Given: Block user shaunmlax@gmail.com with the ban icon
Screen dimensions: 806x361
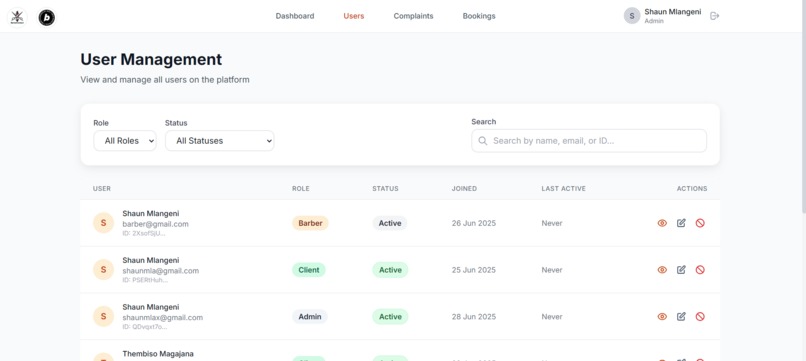Looking at the screenshot, I should [x=700, y=317].
